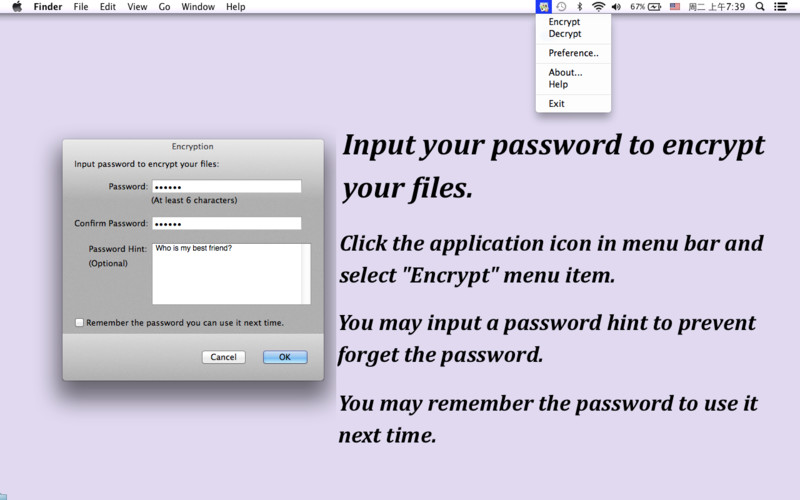Open Notification Center list icon
This screenshot has height=500, width=800.
(782, 6)
